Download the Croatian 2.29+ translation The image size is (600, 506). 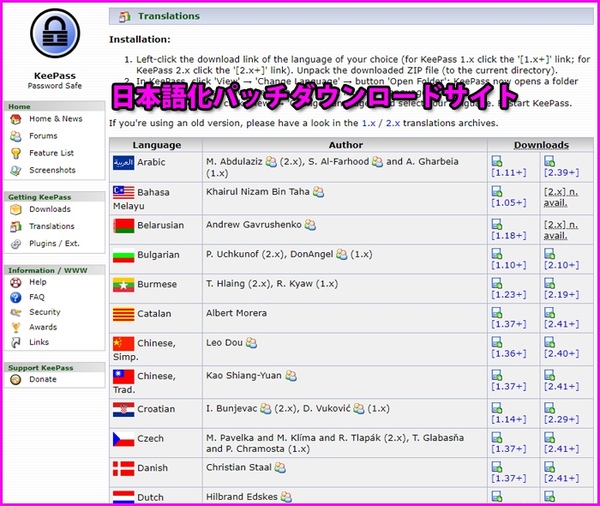point(561,419)
